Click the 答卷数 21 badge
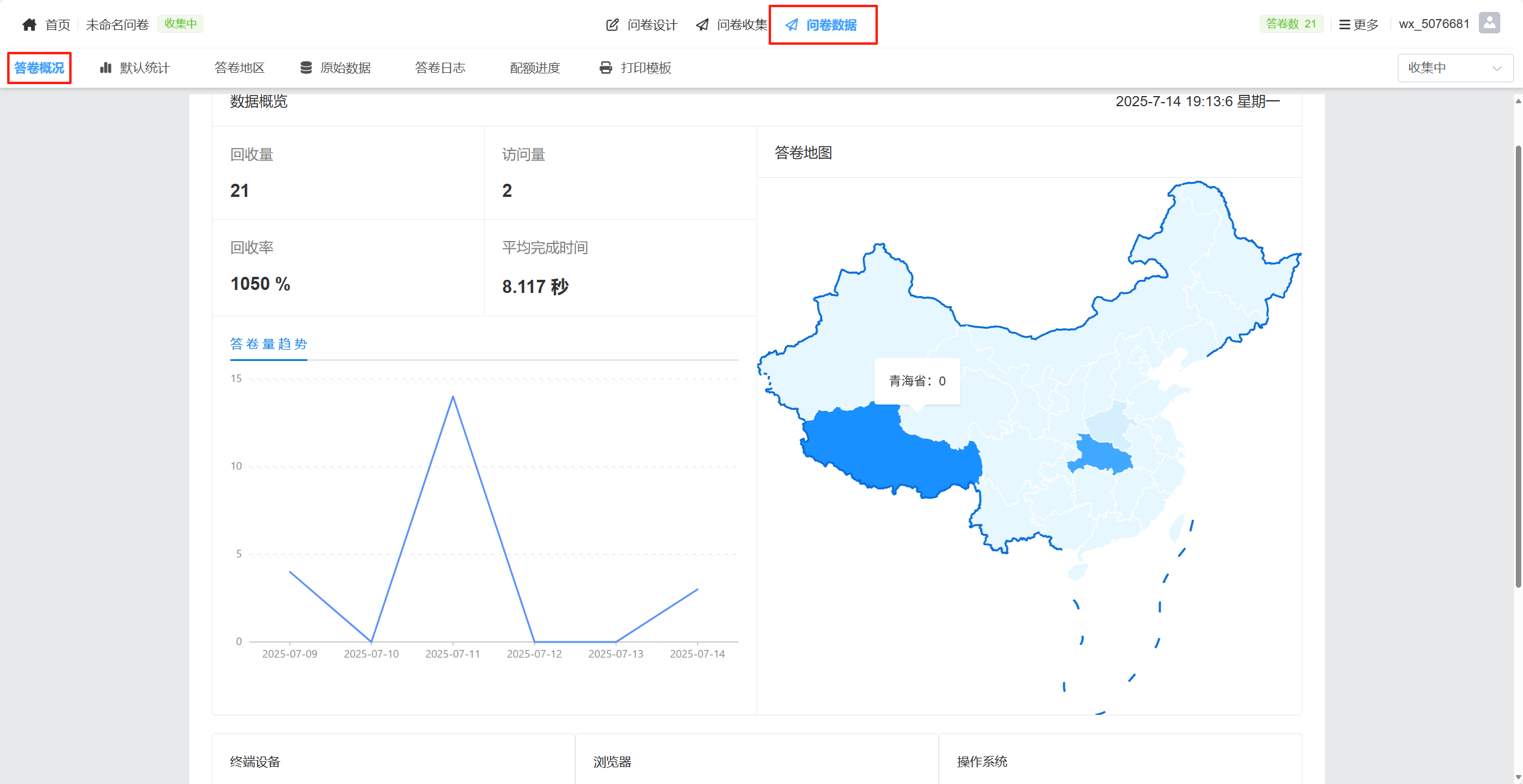This screenshot has width=1523, height=784. coord(1291,24)
